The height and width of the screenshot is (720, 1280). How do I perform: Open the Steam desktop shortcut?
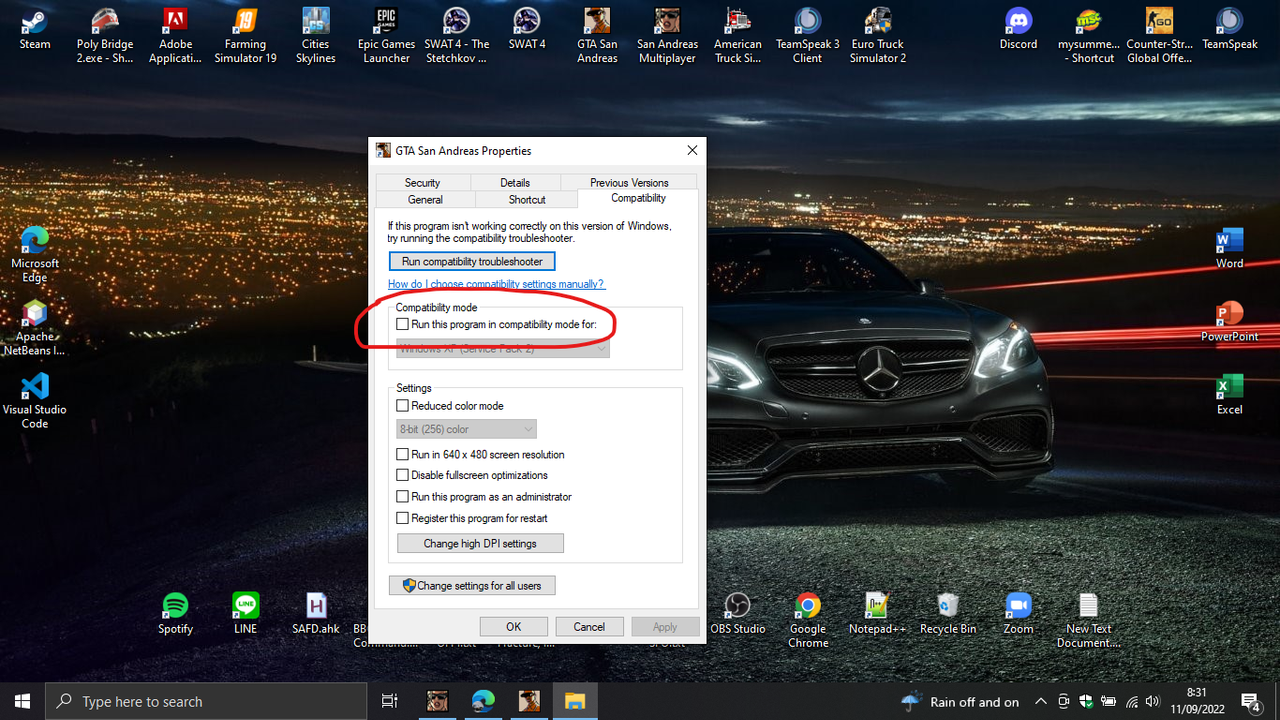tap(35, 29)
